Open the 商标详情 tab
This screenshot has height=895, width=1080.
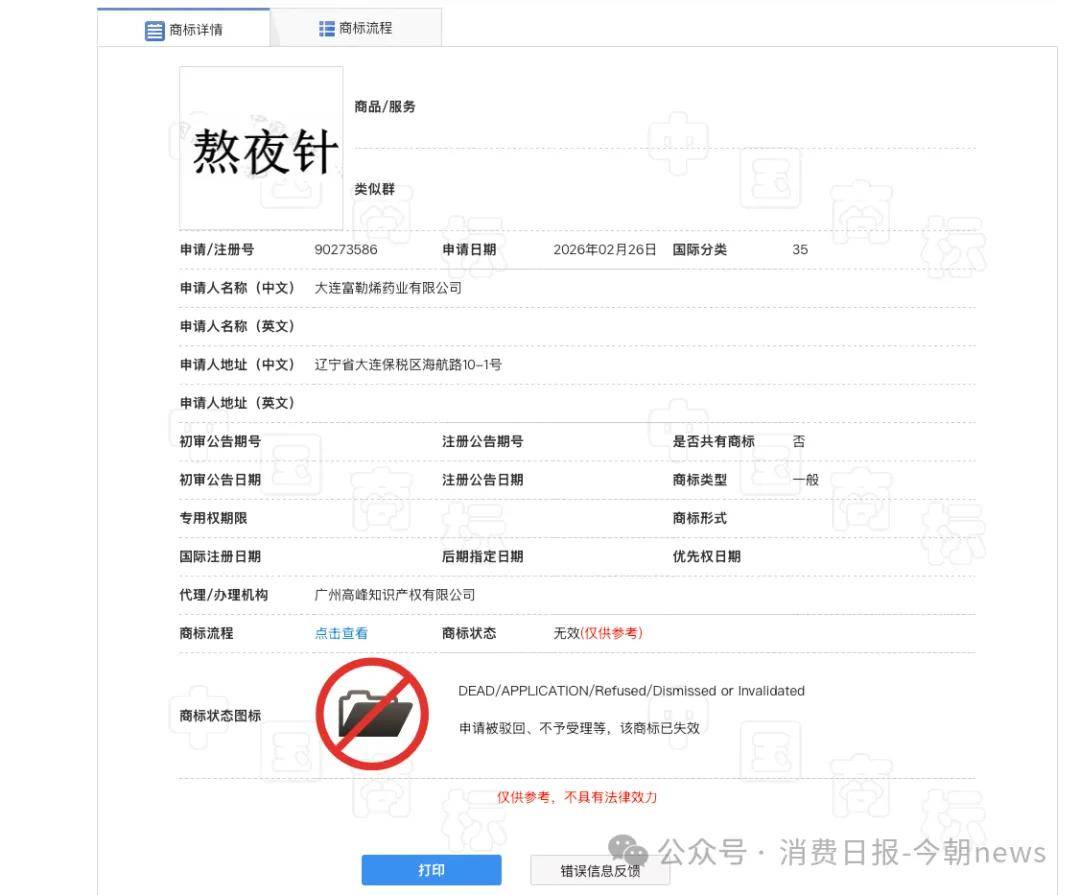coord(184,29)
